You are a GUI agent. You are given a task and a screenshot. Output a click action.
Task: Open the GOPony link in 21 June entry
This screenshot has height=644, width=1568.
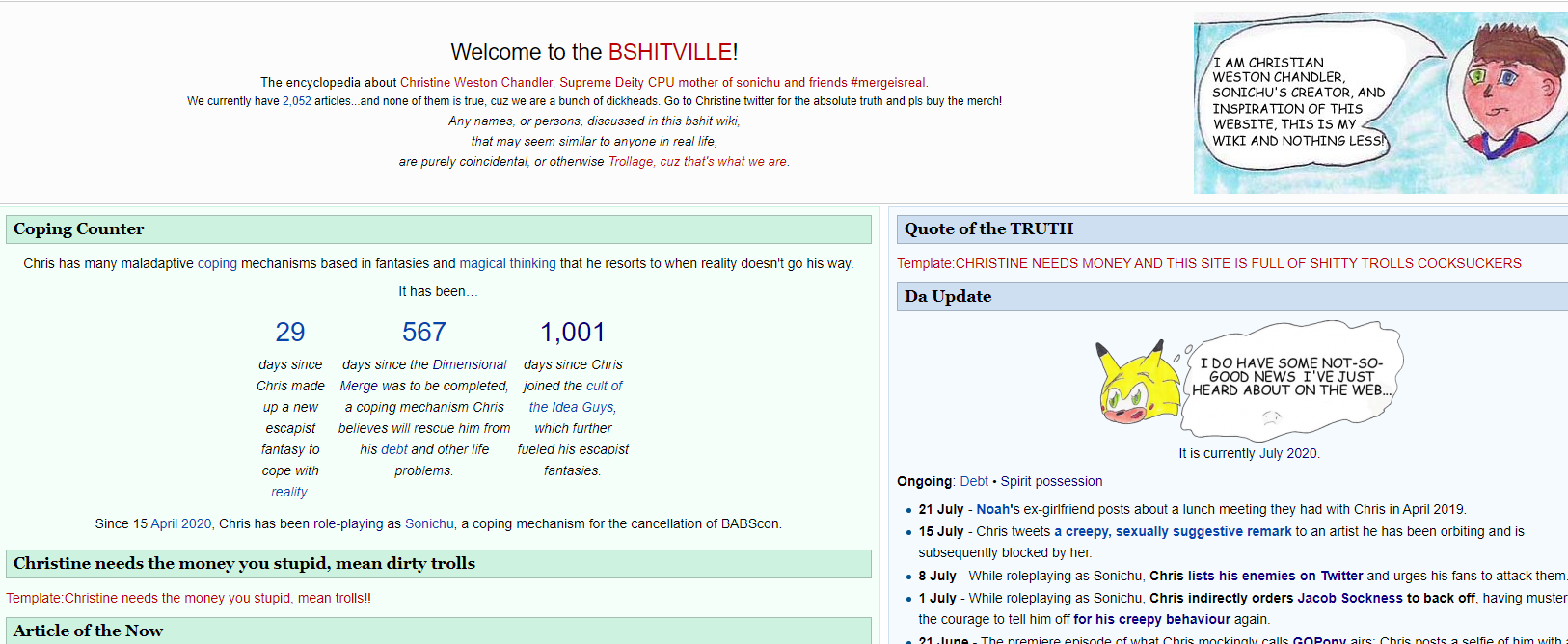[1319, 640]
